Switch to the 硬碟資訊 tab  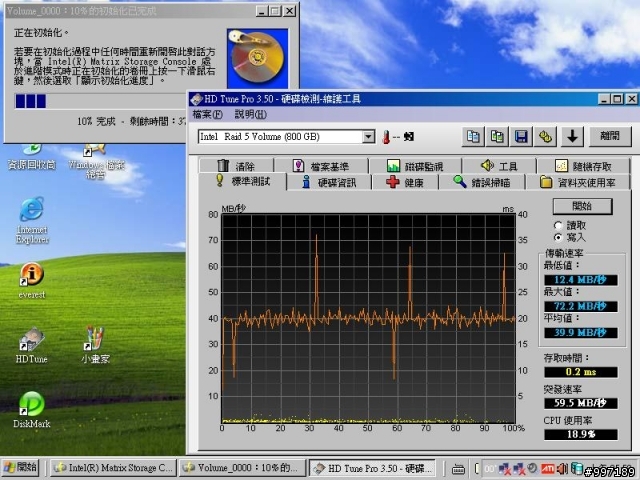point(329,182)
